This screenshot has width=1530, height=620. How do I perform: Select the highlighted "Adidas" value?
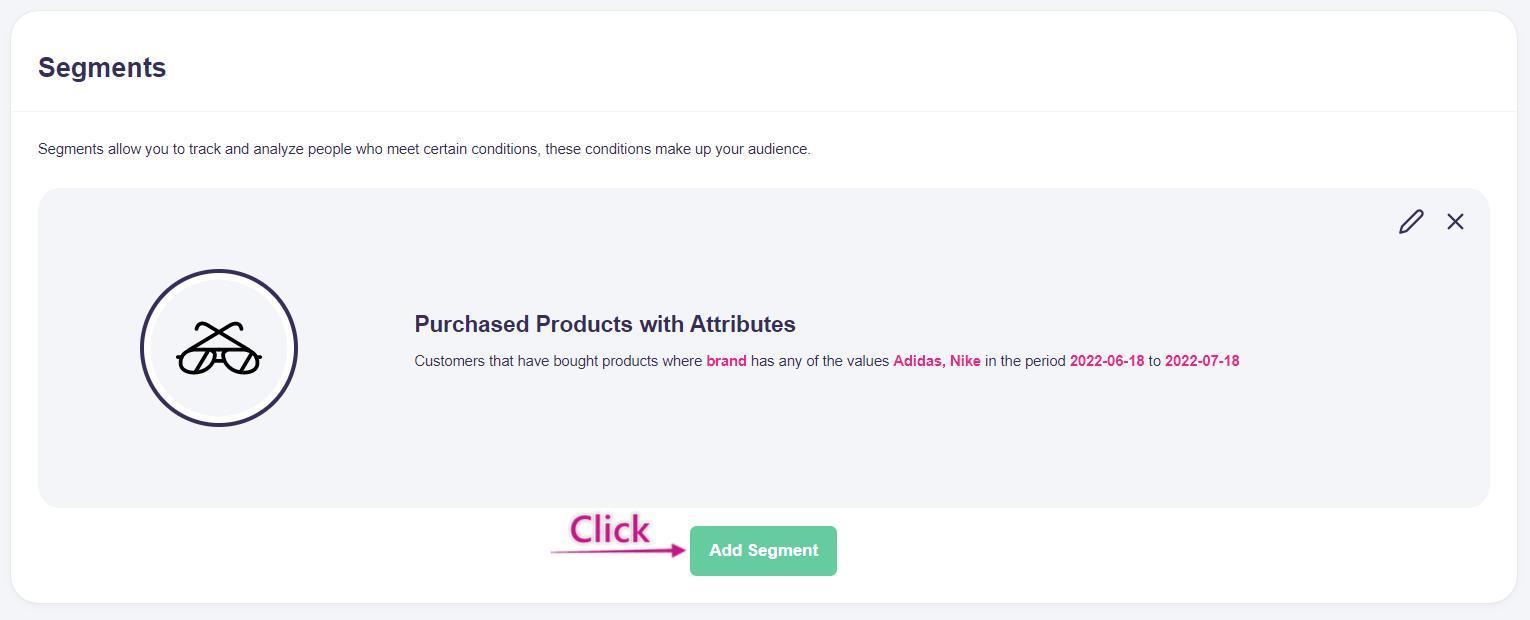click(917, 361)
